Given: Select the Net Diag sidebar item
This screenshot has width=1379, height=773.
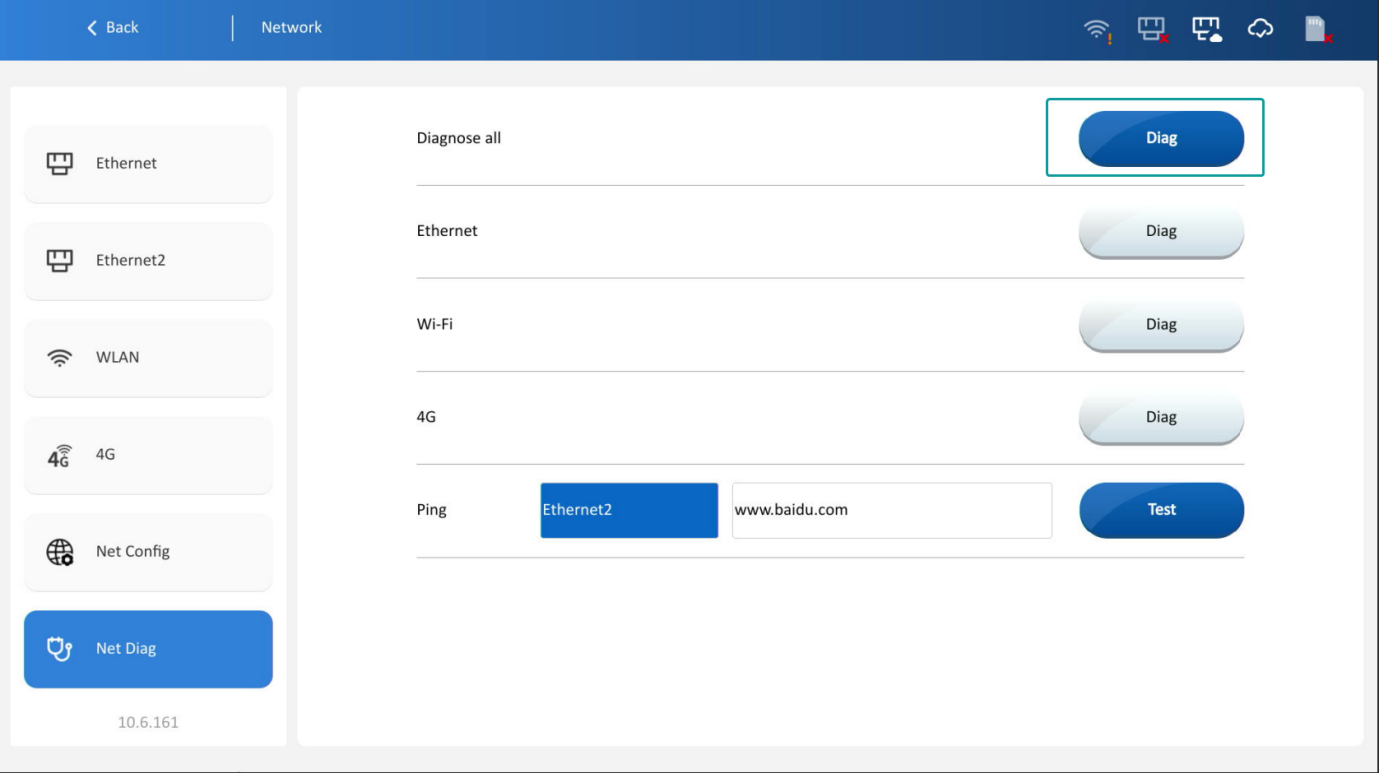Looking at the screenshot, I should click(x=148, y=649).
